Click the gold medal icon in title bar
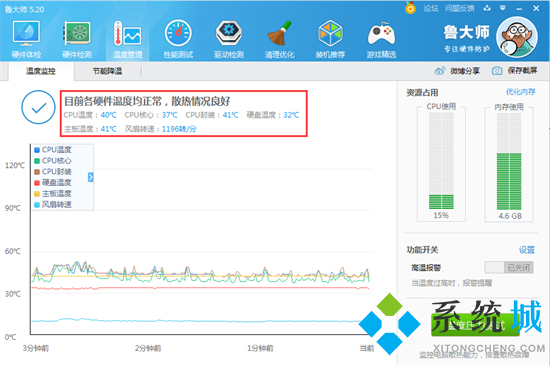The height and width of the screenshot is (366, 550). pos(410,8)
